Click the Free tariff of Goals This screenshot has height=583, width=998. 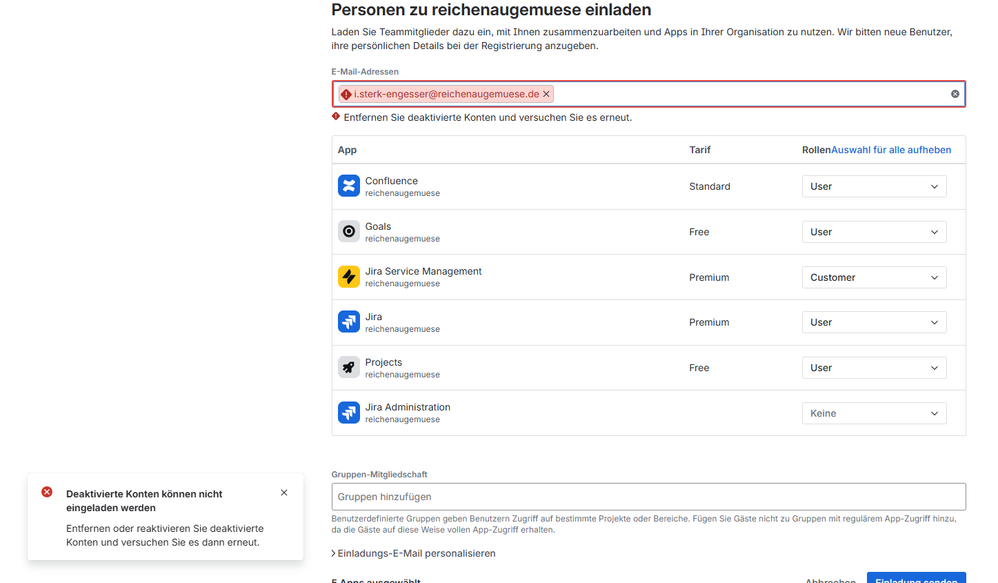coord(699,232)
